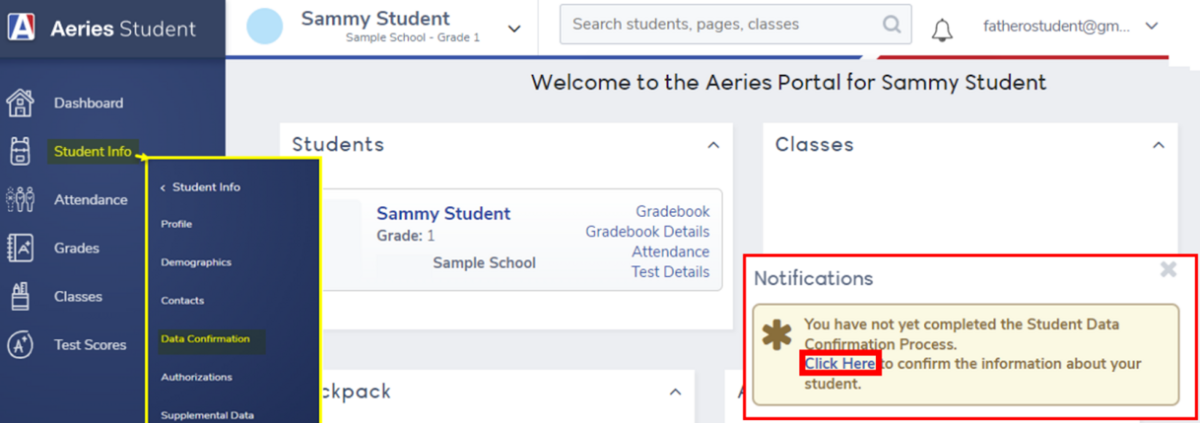The image size is (1200, 423).
Task: Click the Student Info backpack icon
Action: click(20, 152)
